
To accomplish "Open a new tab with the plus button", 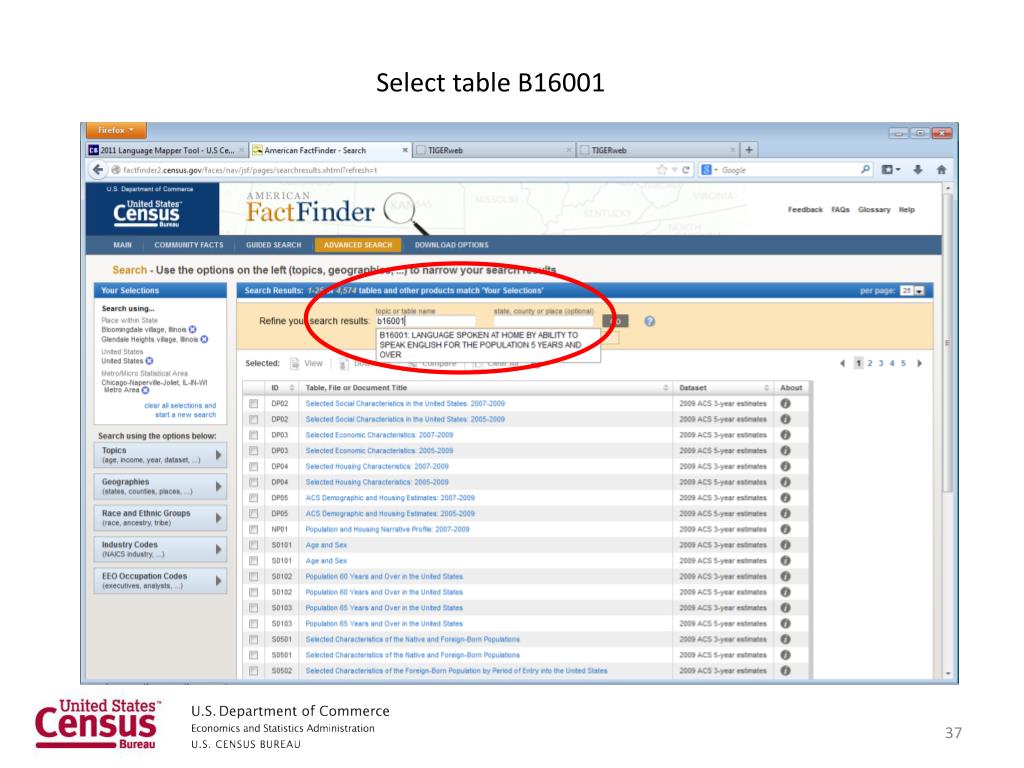I will (x=749, y=150).
